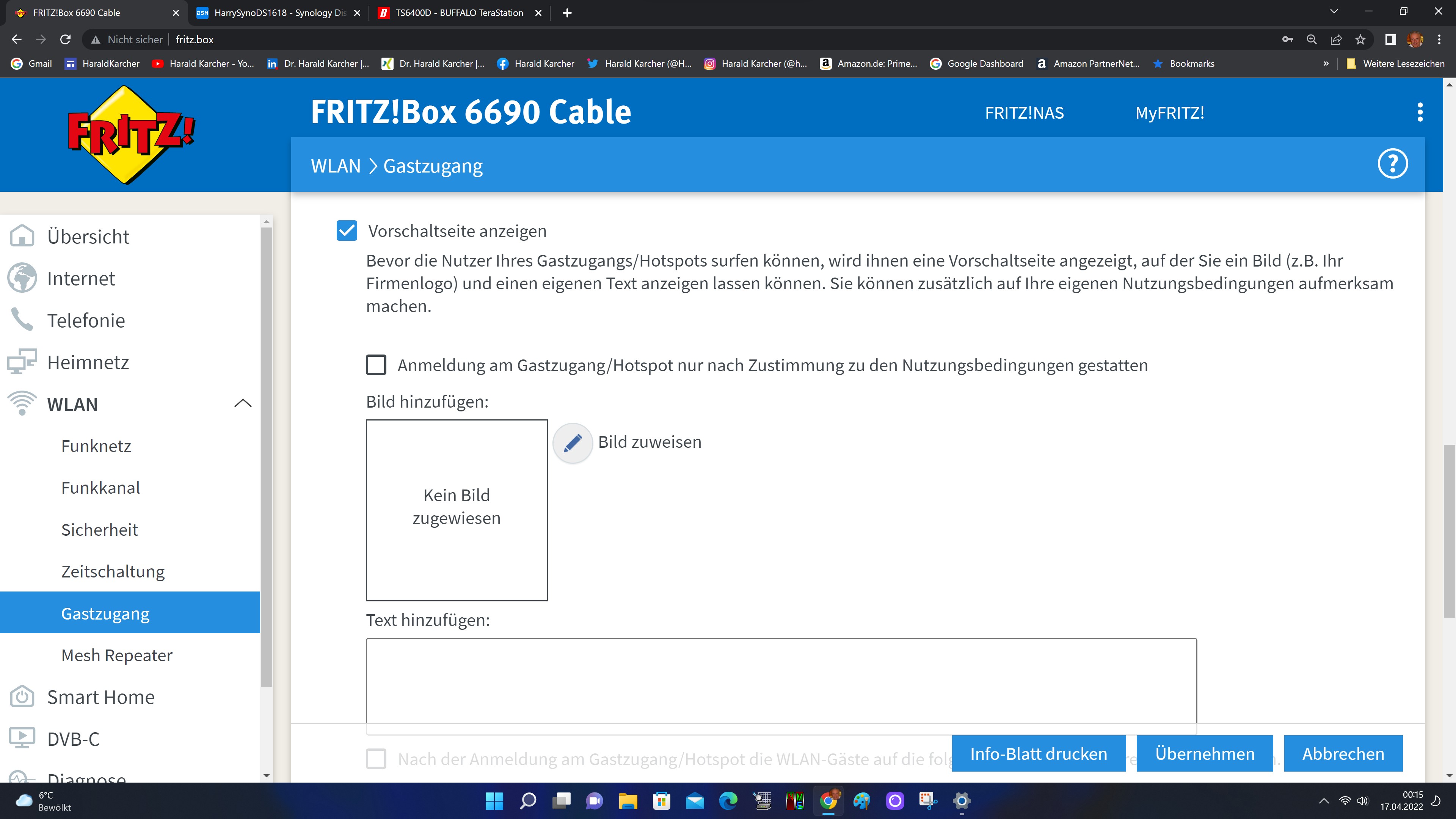
Task: Enable Nutzungsbedingungen consent checkbox
Action: point(376,365)
